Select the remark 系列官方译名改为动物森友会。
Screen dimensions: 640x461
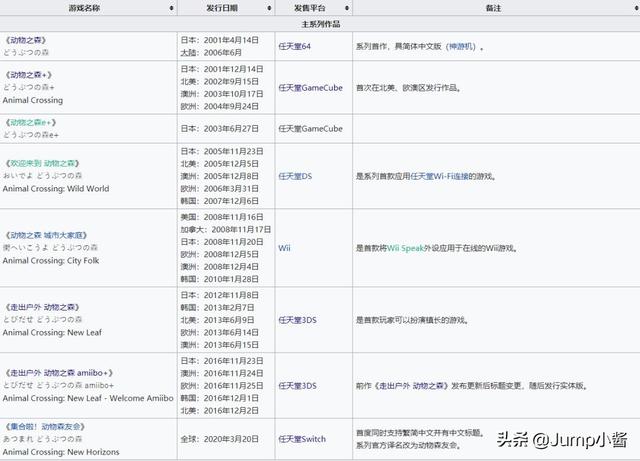(409, 445)
